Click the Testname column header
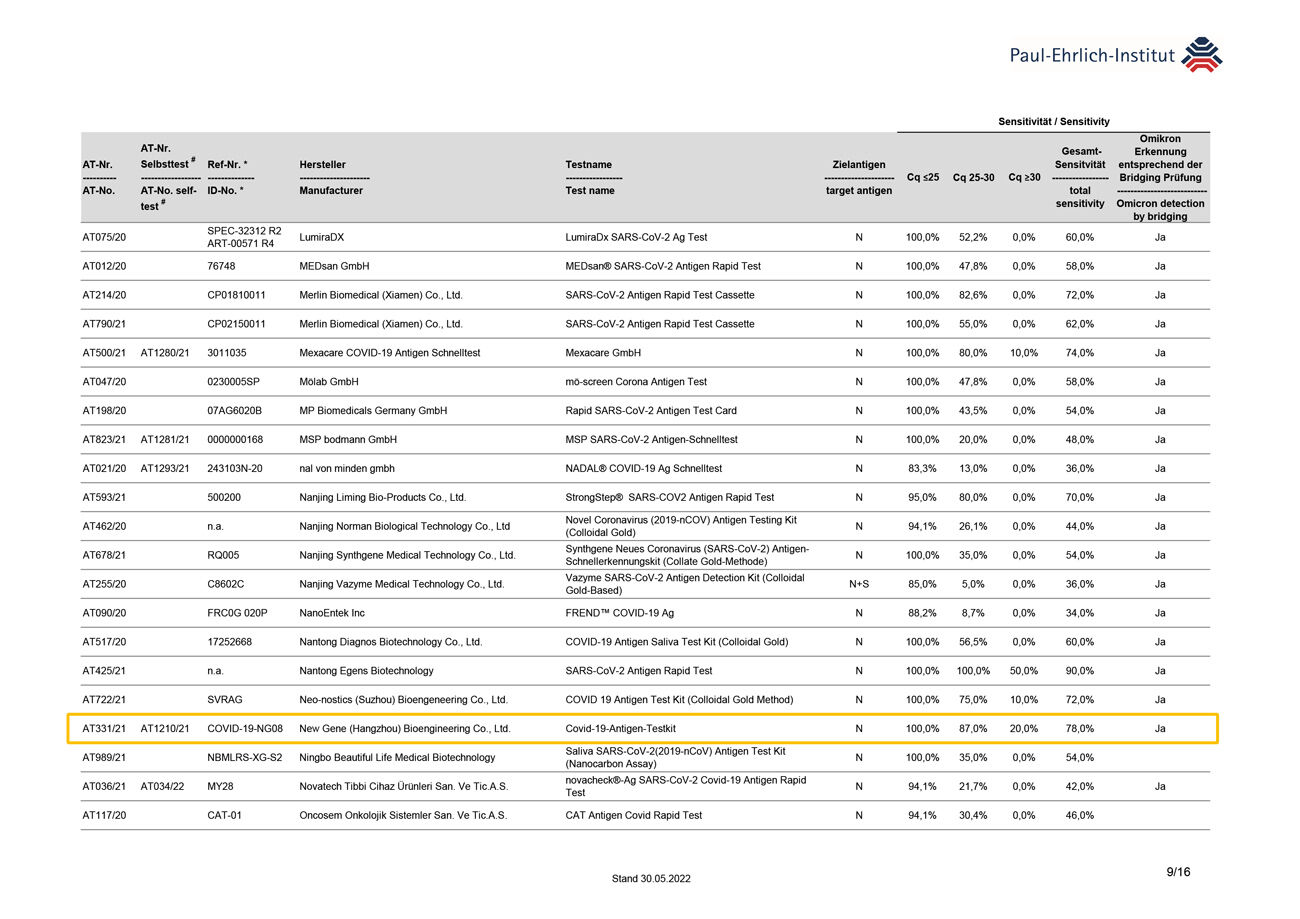Viewport: 1300px width, 919px height. click(x=590, y=177)
